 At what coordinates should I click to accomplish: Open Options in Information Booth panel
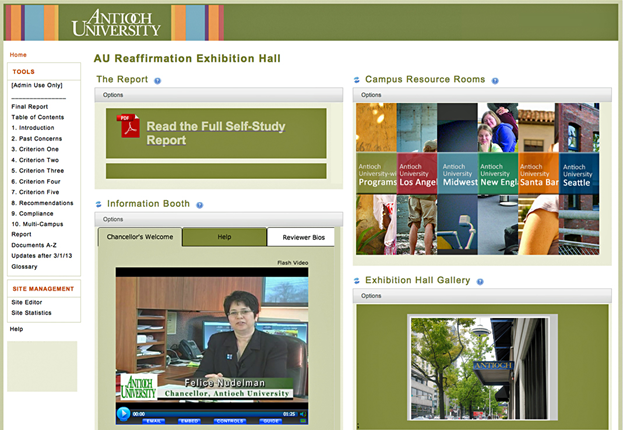[113, 219]
